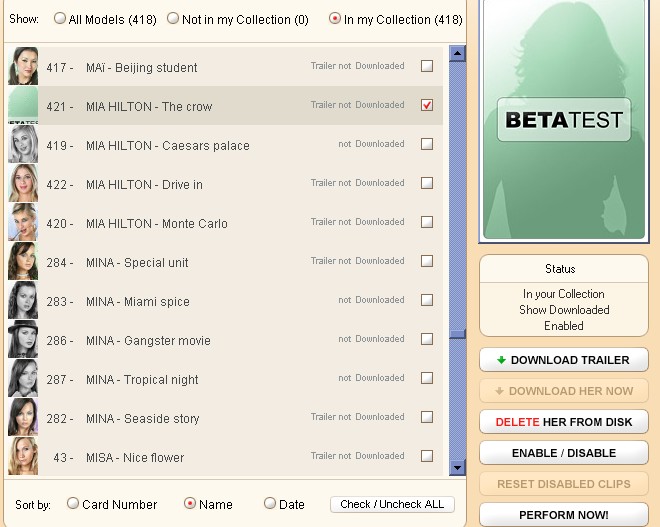Image resolution: width=660 pixels, height=527 pixels.
Task: Click the PERFORM NOW! button
Action: [564, 515]
